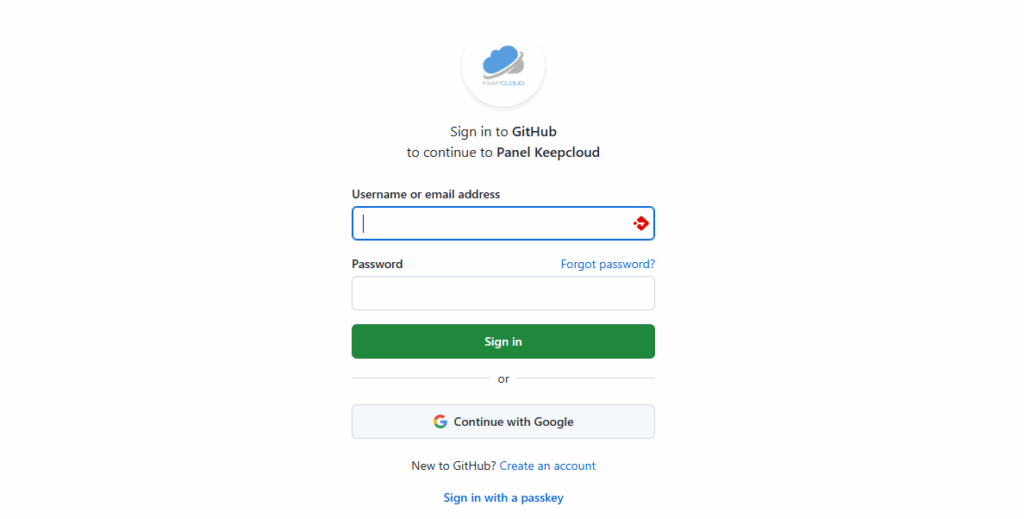This screenshot has width=1024, height=519.
Task: Click the small Keepcloud wordmark under the cloud
Action: pos(503,83)
